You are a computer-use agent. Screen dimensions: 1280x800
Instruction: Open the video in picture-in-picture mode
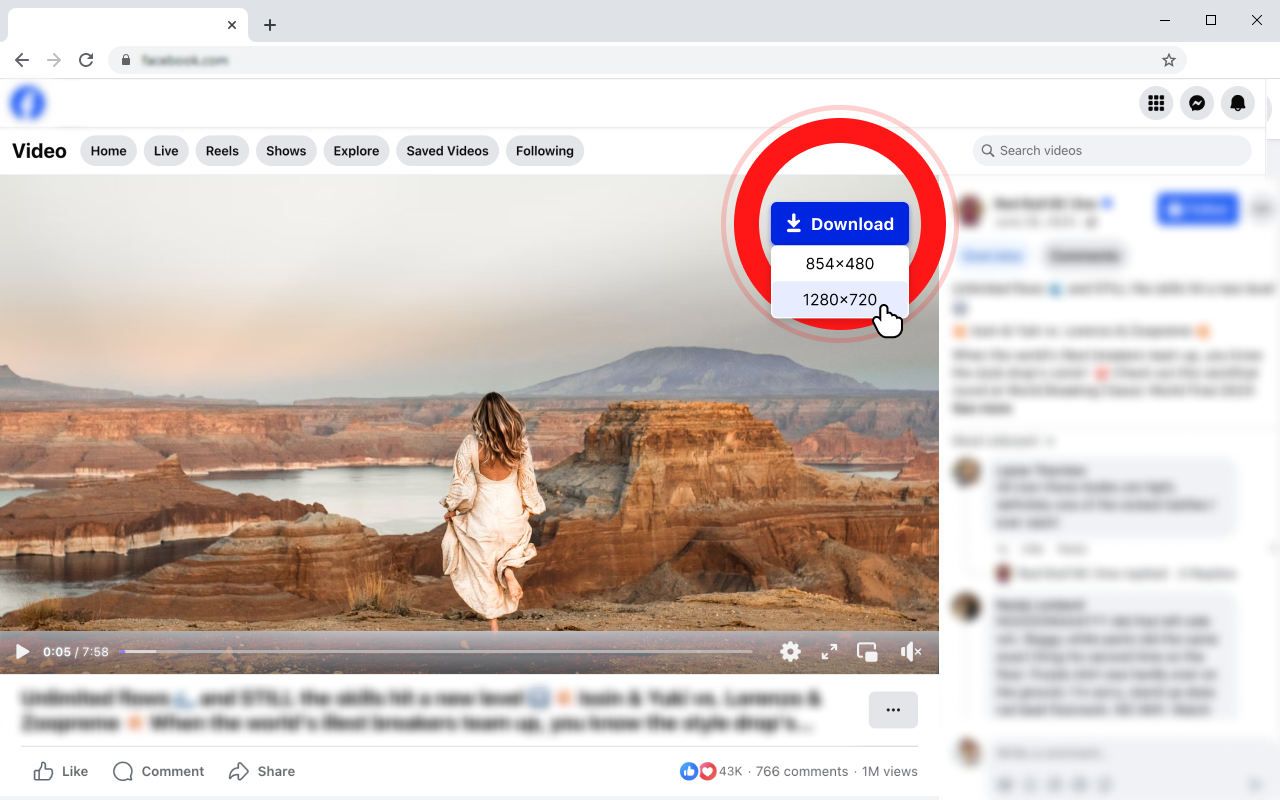point(867,651)
